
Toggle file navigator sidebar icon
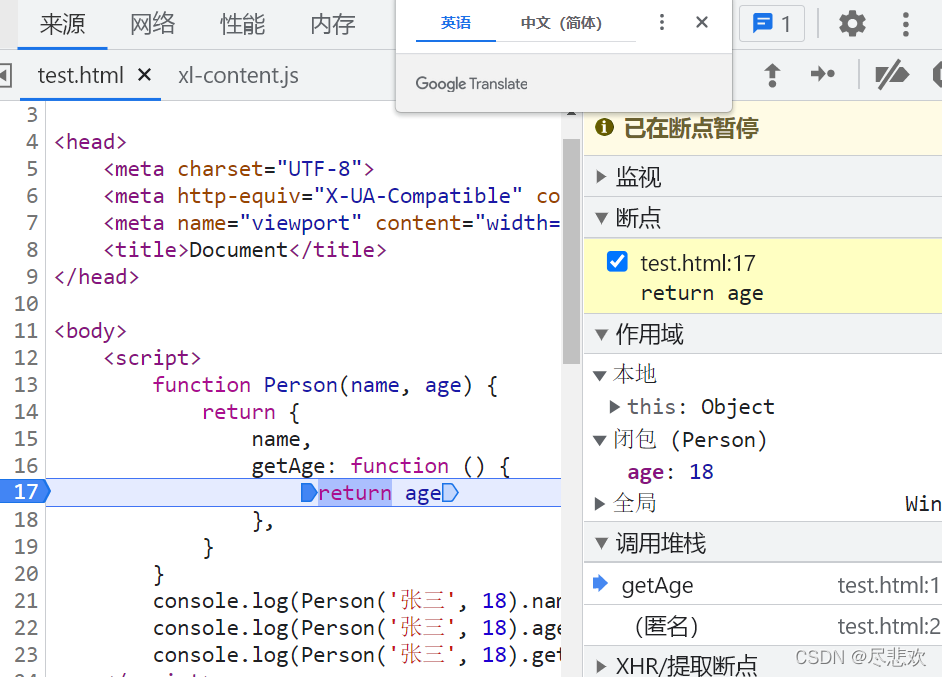[5, 76]
